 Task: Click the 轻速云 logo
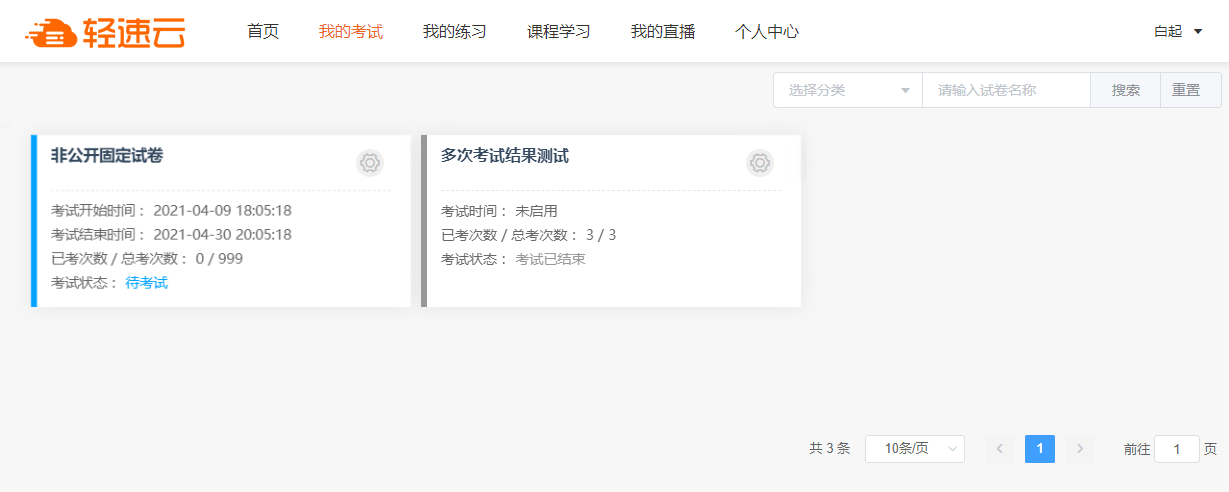105,32
